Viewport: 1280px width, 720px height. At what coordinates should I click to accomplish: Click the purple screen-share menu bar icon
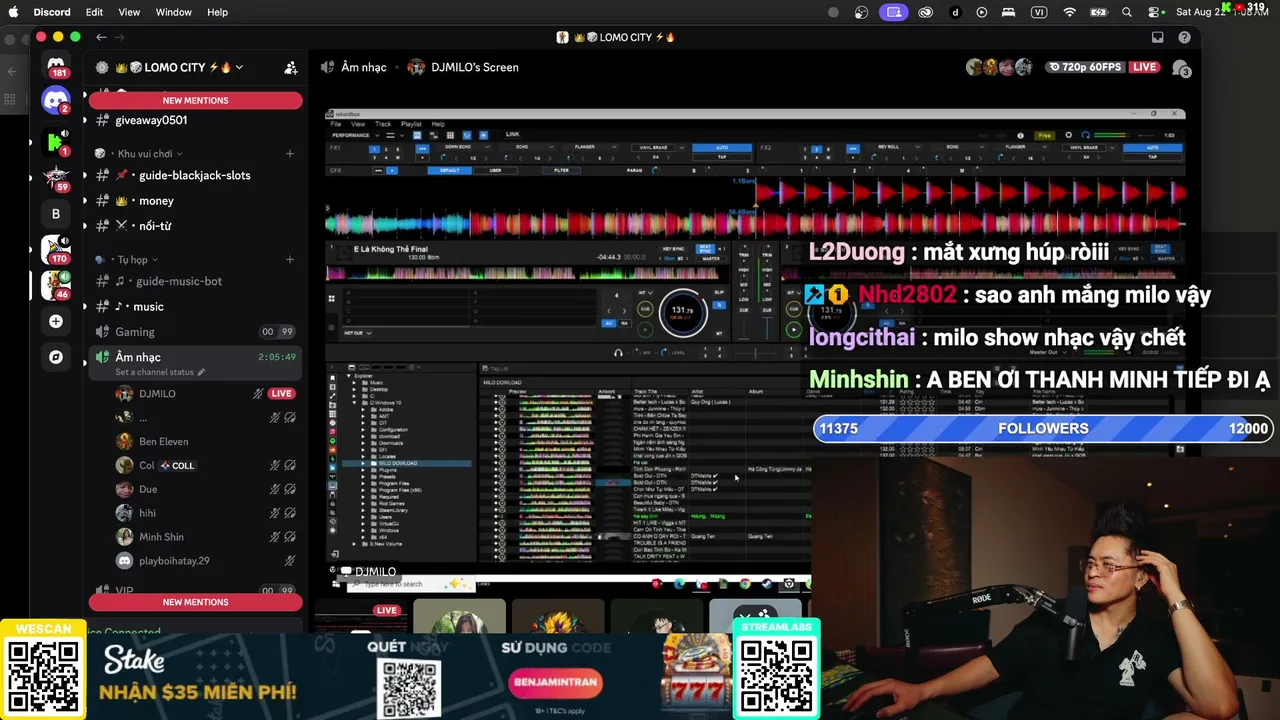[894, 12]
